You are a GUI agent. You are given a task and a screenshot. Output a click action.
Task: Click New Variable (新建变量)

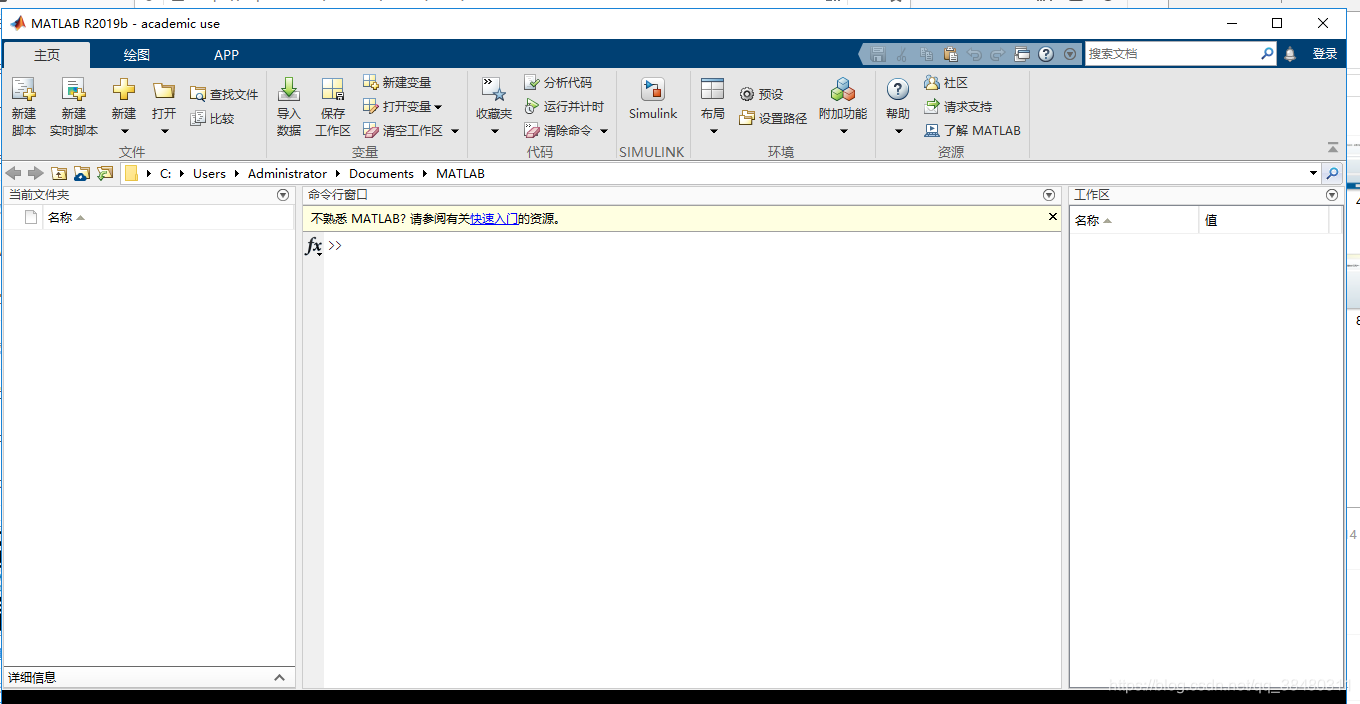397,82
